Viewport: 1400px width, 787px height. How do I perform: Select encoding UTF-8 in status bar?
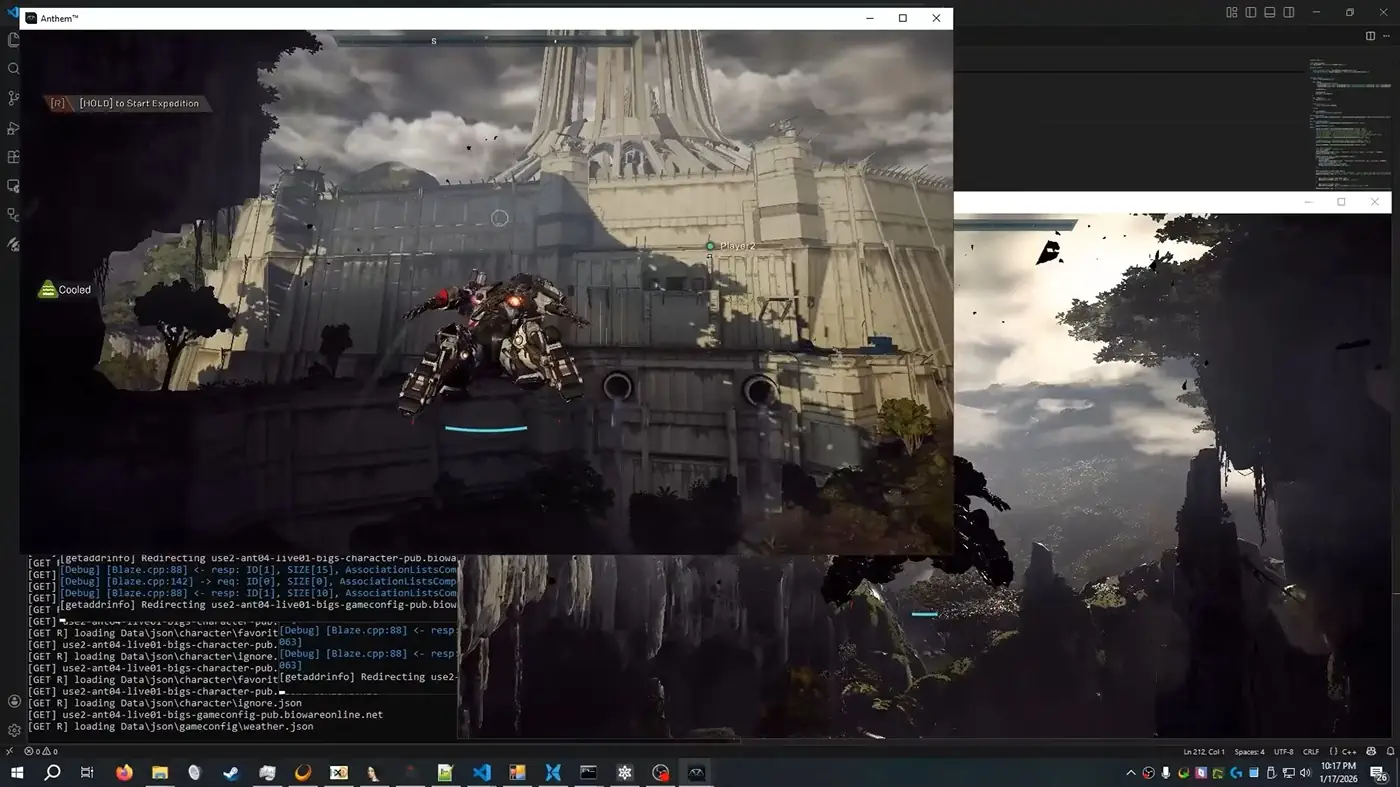[1284, 751]
